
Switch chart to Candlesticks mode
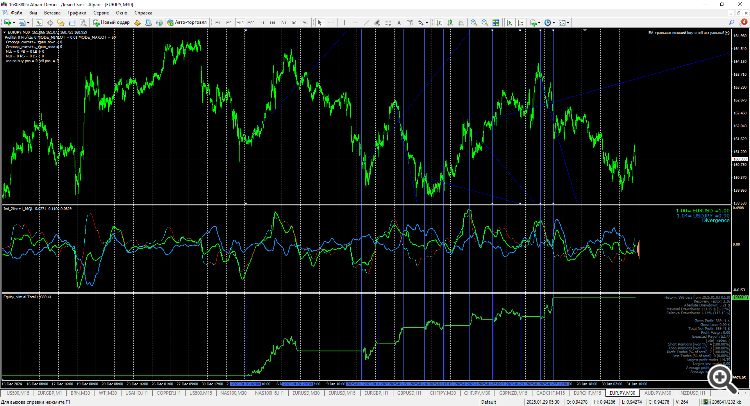click(x=450, y=22)
